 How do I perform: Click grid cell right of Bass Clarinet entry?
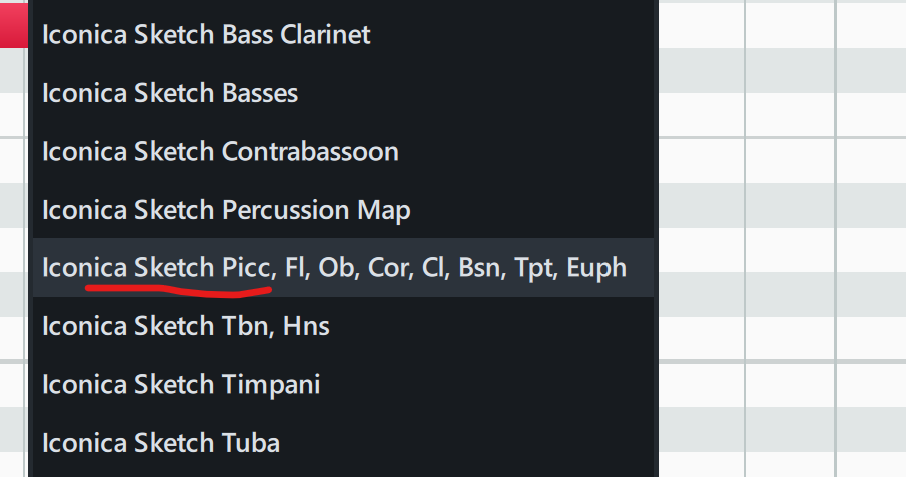click(x=700, y=35)
